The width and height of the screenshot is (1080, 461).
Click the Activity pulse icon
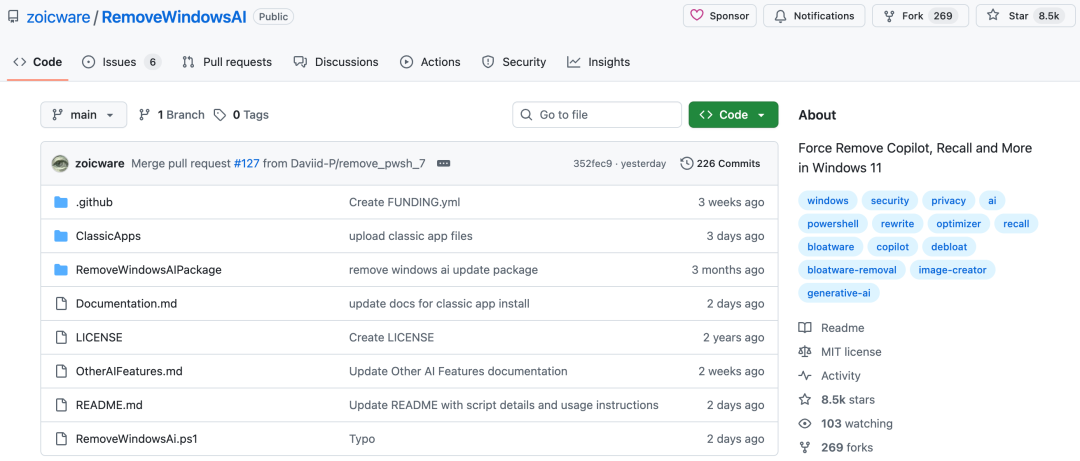[x=805, y=376]
